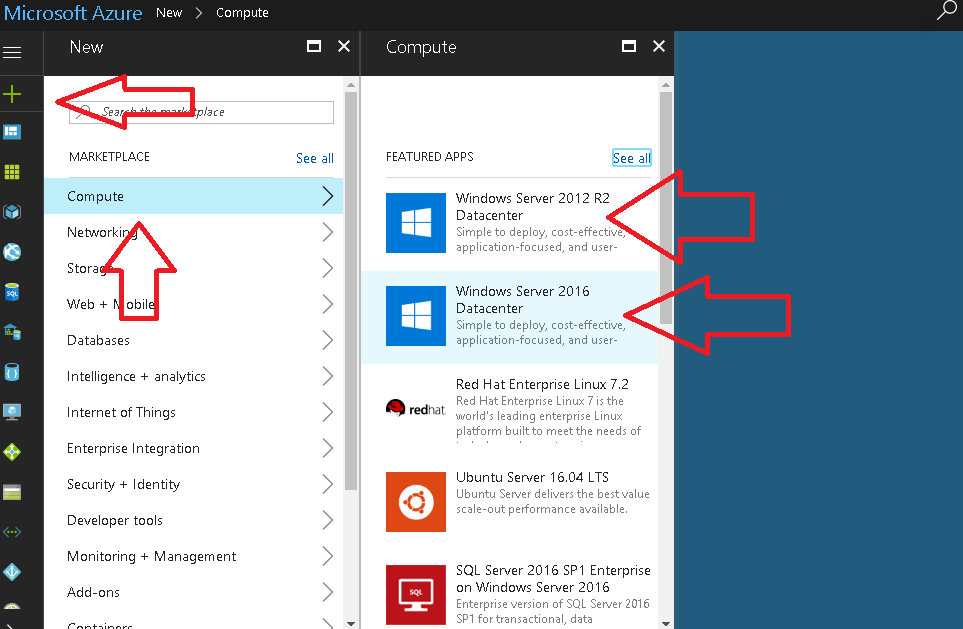
Task: Click the New blade scroll-up arrow
Action: tap(351, 85)
